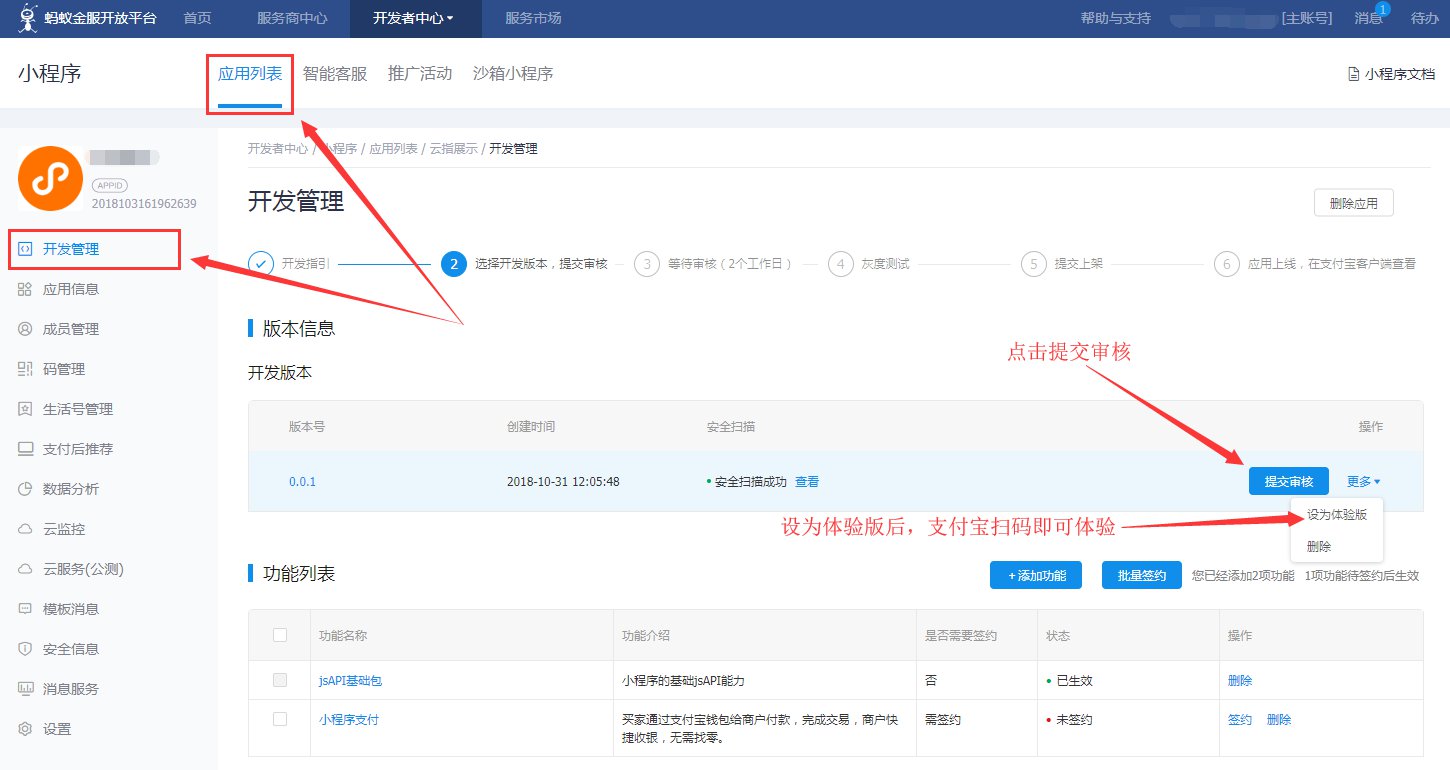The width and height of the screenshot is (1450, 770).
Task: Click the 设置 sidebar gear icon
Action: (x=26, y=729)
